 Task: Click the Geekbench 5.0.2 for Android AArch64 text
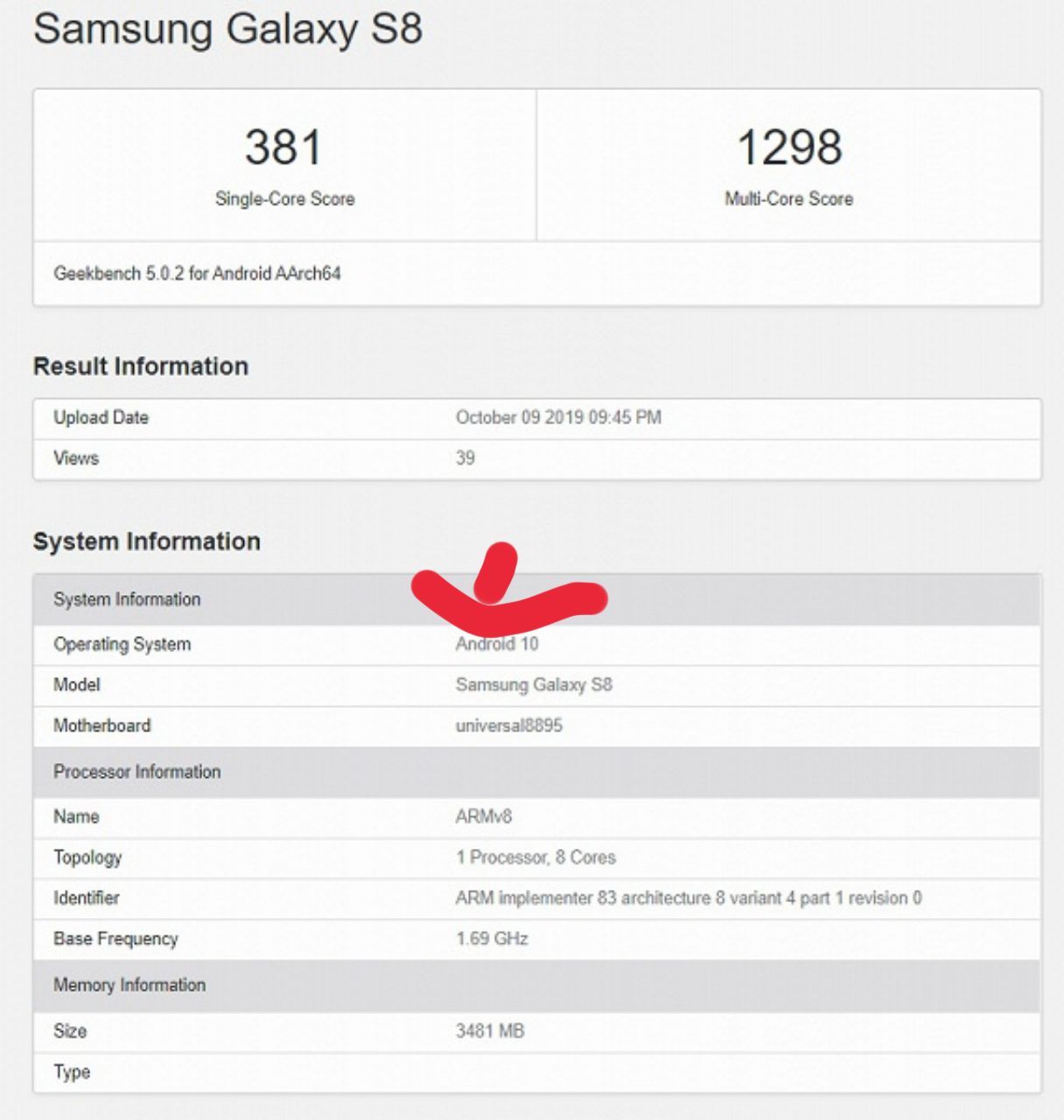[x=197, y=274]
